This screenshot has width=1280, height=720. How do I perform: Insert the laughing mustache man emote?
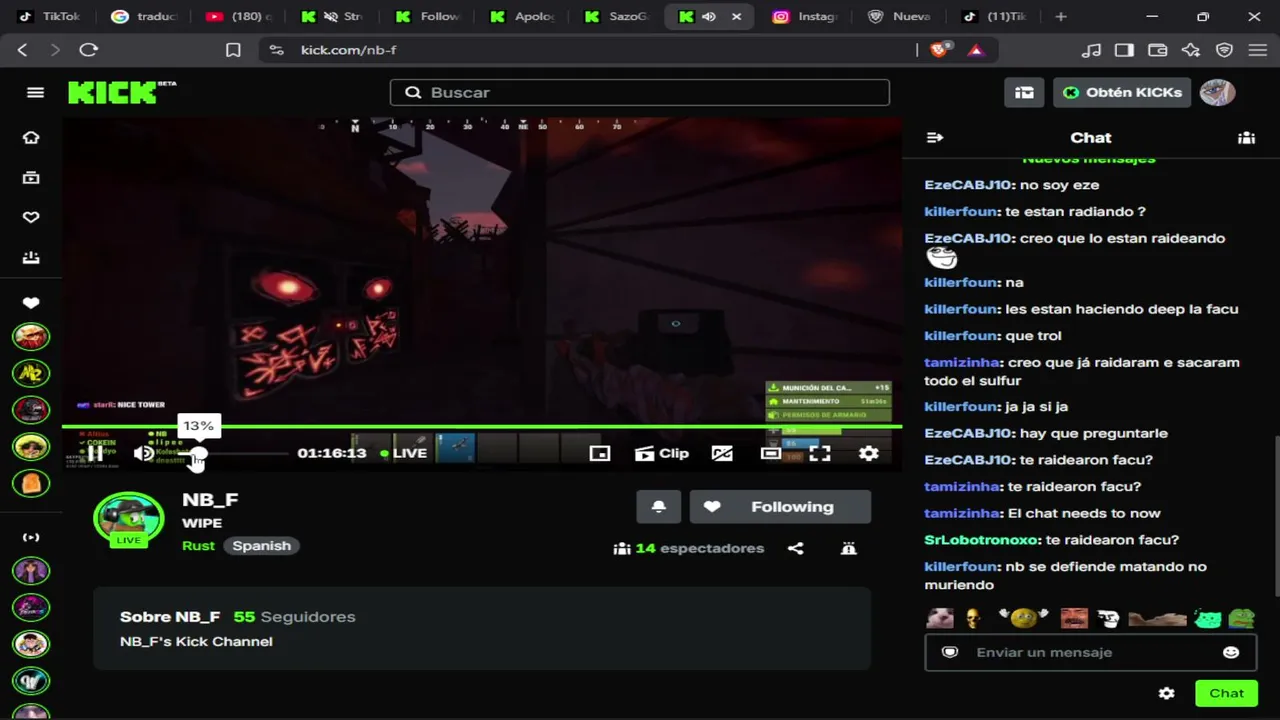[1074, 618]
